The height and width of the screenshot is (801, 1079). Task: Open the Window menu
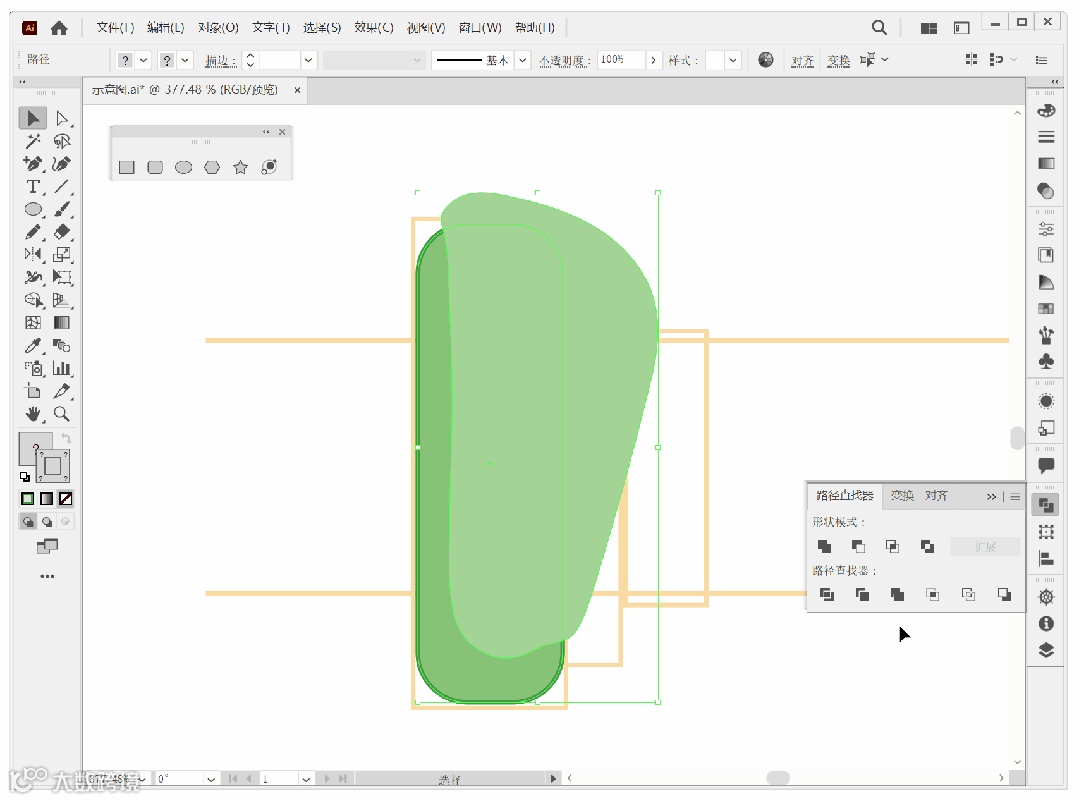tap(480, 28)
